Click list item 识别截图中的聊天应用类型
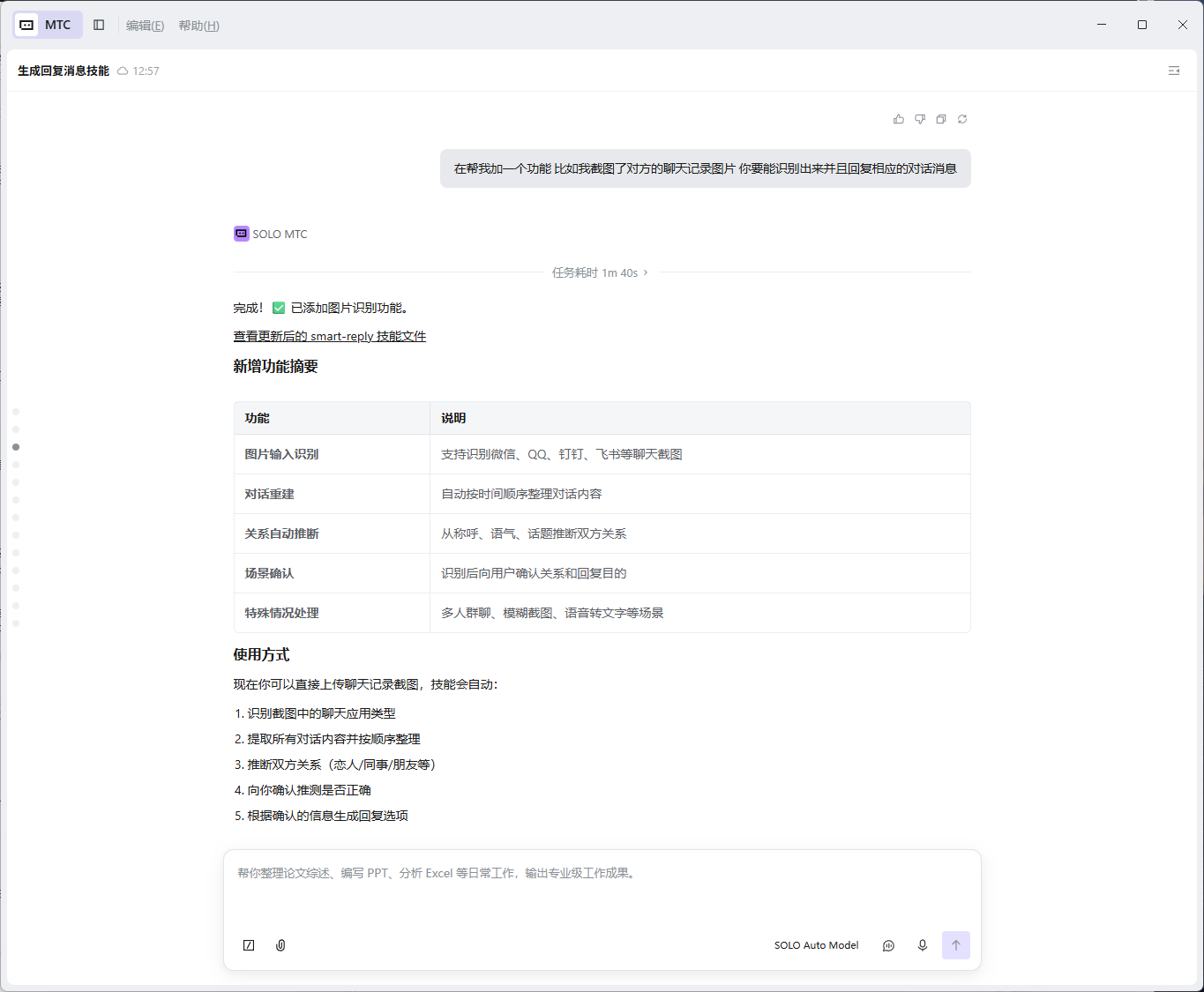Image resolution: width=1204 pixels, height=992 pixels. pos(321,713)
